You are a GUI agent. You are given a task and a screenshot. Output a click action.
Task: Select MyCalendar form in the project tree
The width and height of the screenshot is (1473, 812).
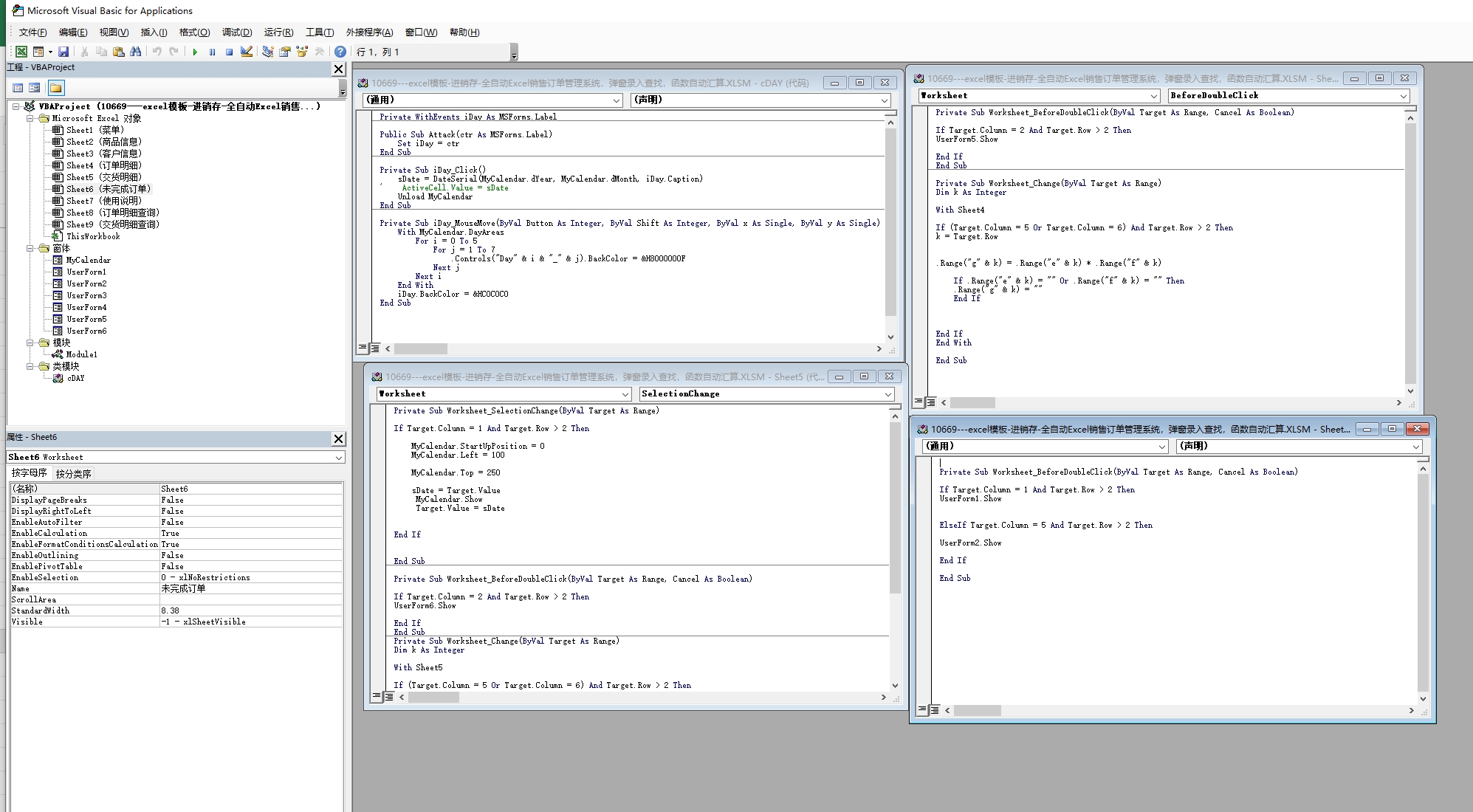click(x=89, y=260)
